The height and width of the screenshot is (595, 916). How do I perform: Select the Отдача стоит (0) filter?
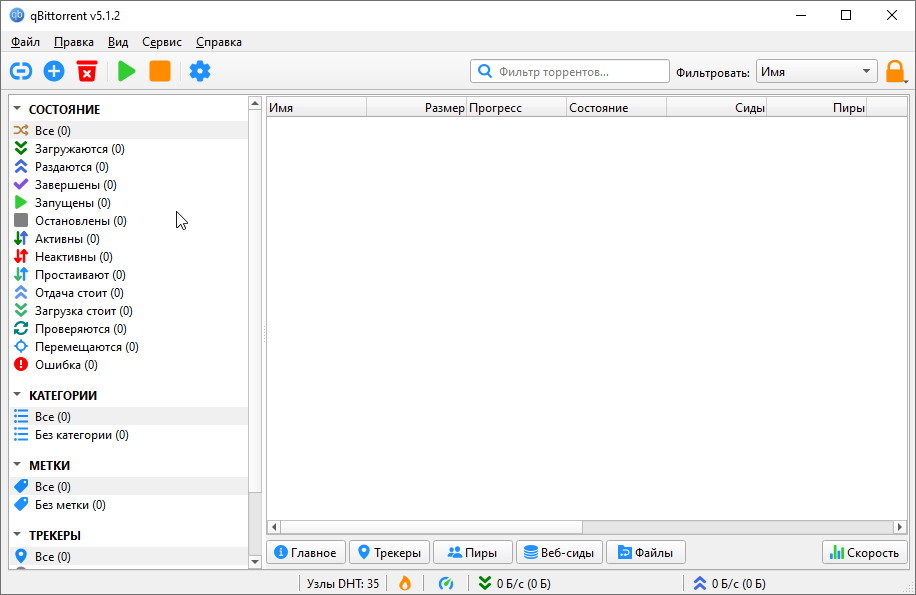[x=129, y=293]
